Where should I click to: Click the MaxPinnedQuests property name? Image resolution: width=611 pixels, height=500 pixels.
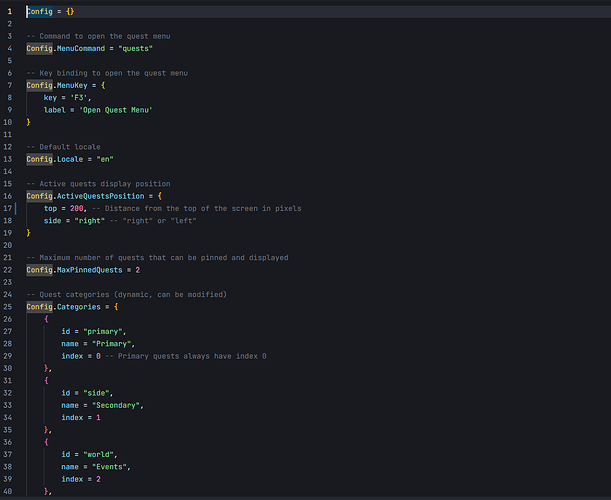(90, 270)
